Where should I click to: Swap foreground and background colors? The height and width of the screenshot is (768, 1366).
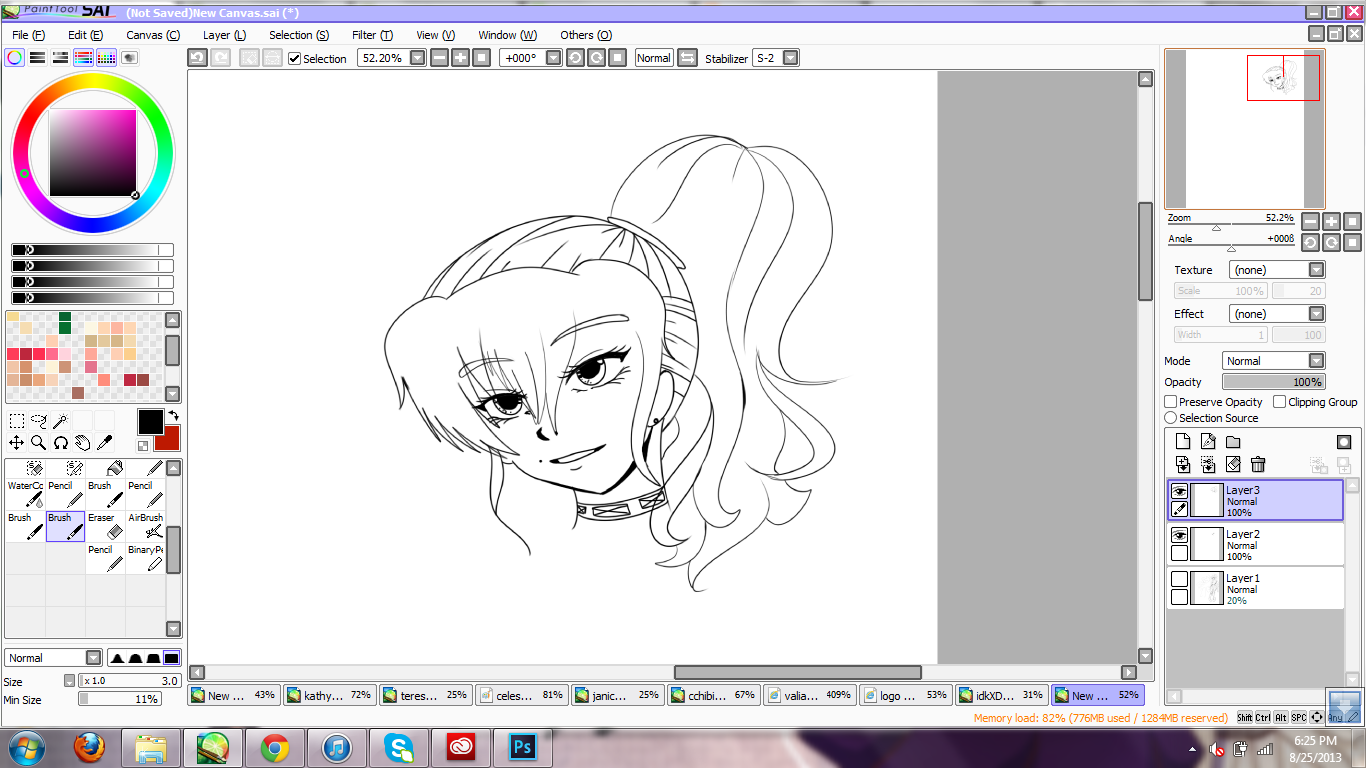[173, 415]
